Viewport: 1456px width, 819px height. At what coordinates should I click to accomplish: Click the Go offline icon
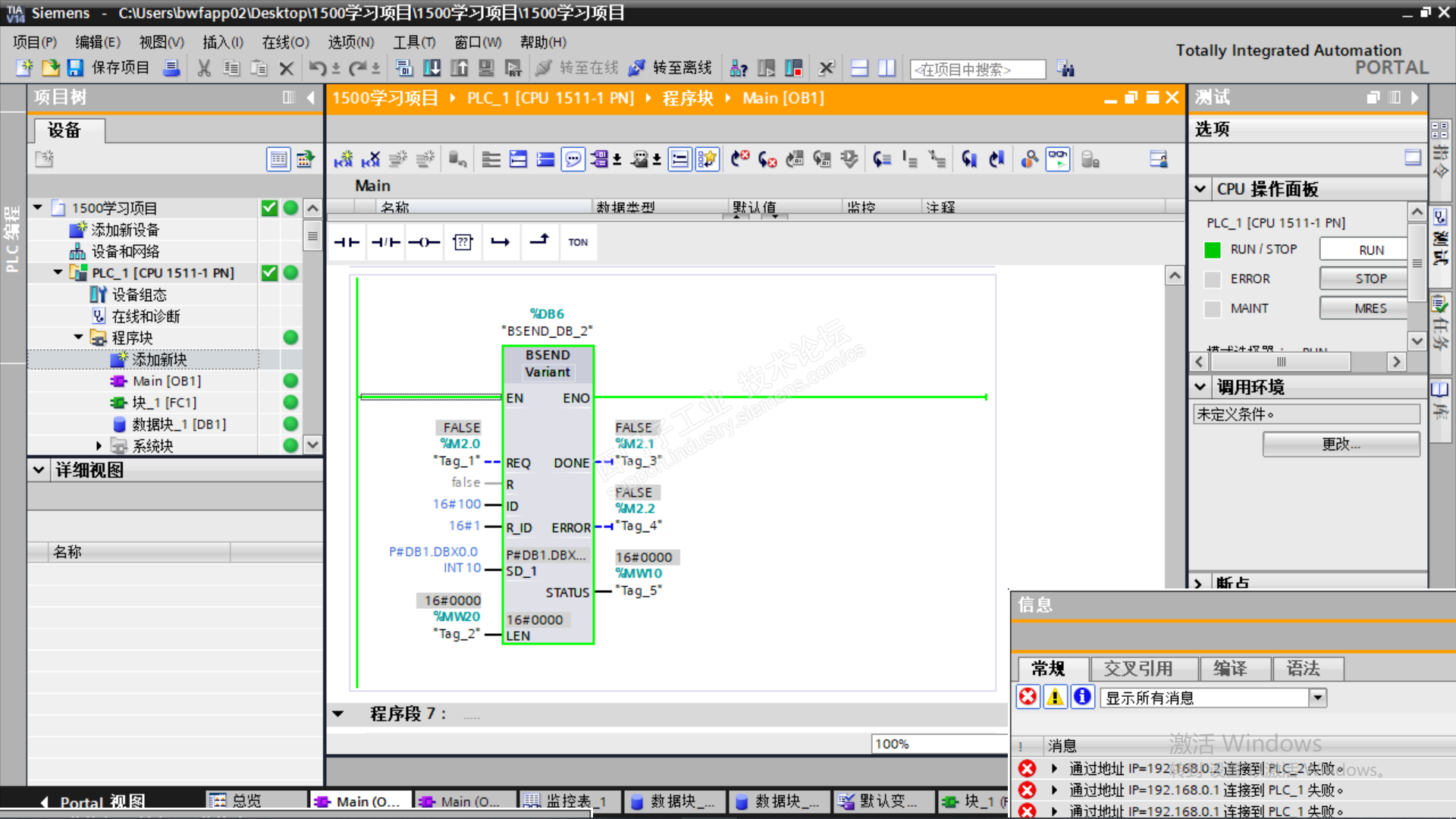click(637, 68)
